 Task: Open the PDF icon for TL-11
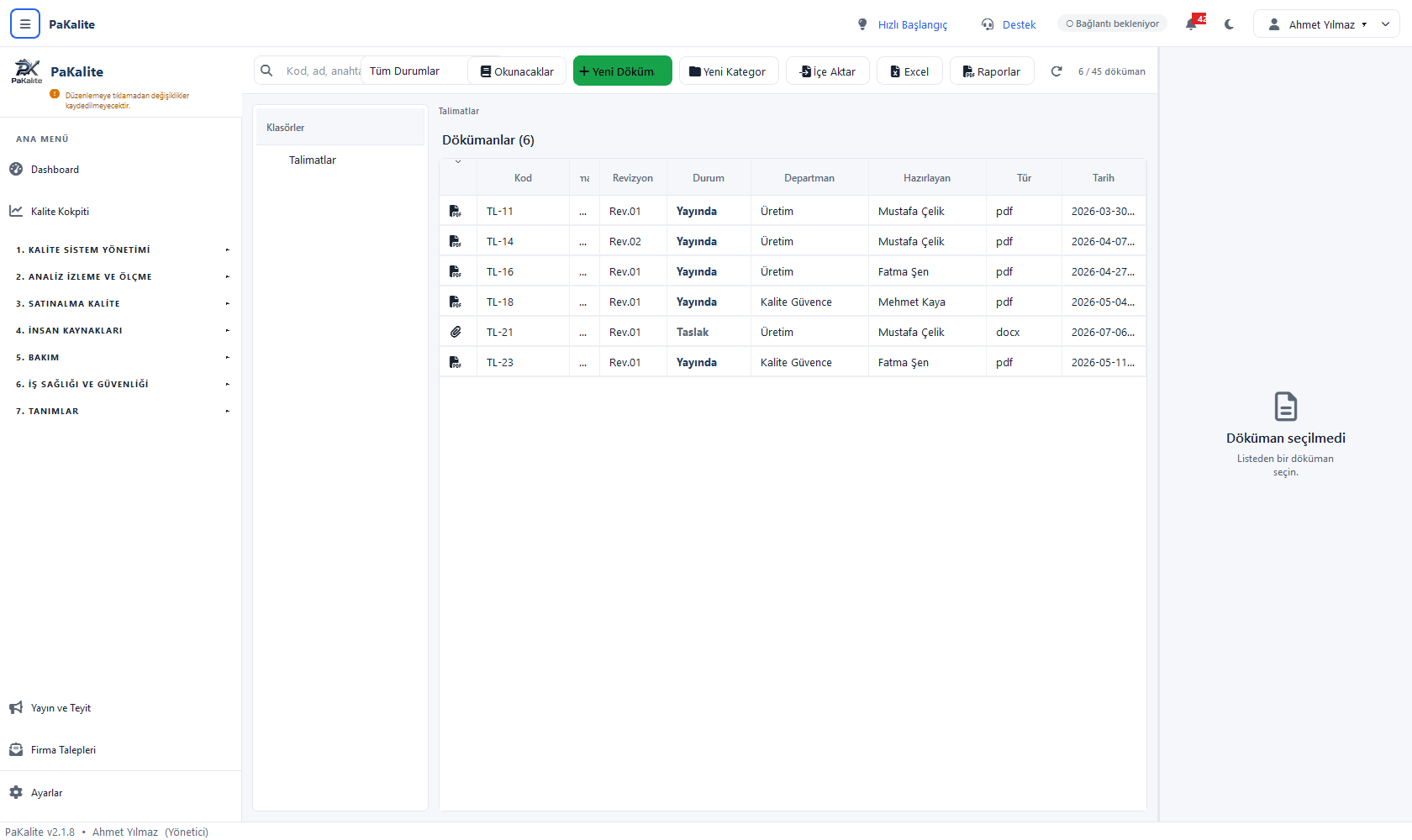coord(455,211)
